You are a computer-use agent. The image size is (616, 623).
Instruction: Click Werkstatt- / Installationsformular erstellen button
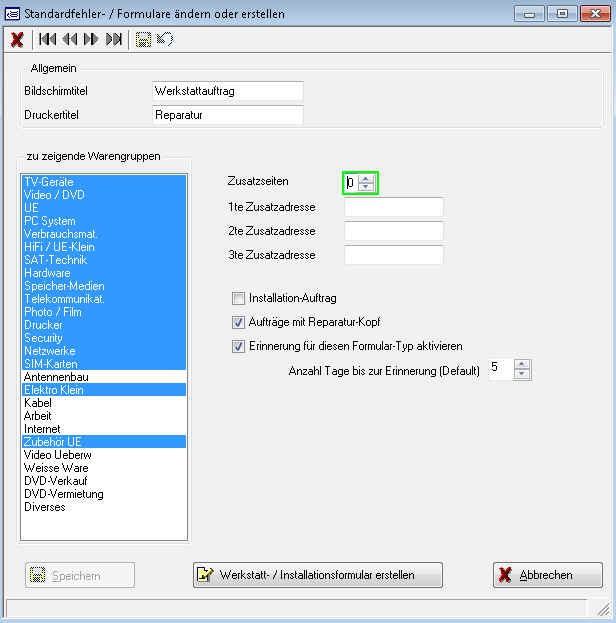[317, 575]
